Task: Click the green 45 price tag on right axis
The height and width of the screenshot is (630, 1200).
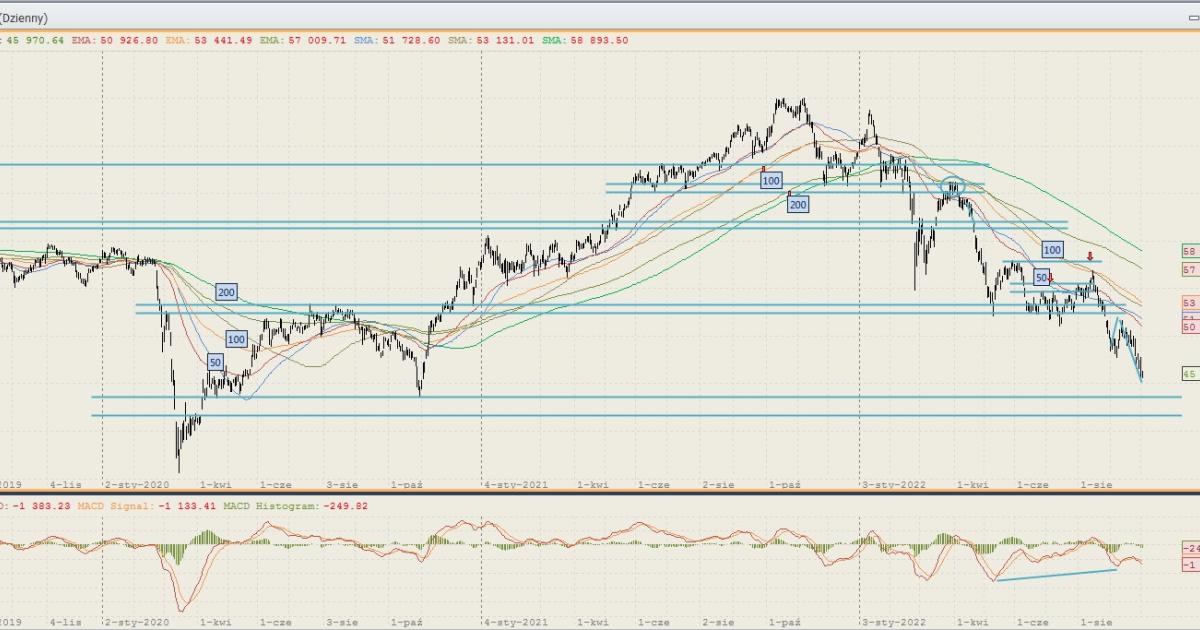Action: [1190, 374]
